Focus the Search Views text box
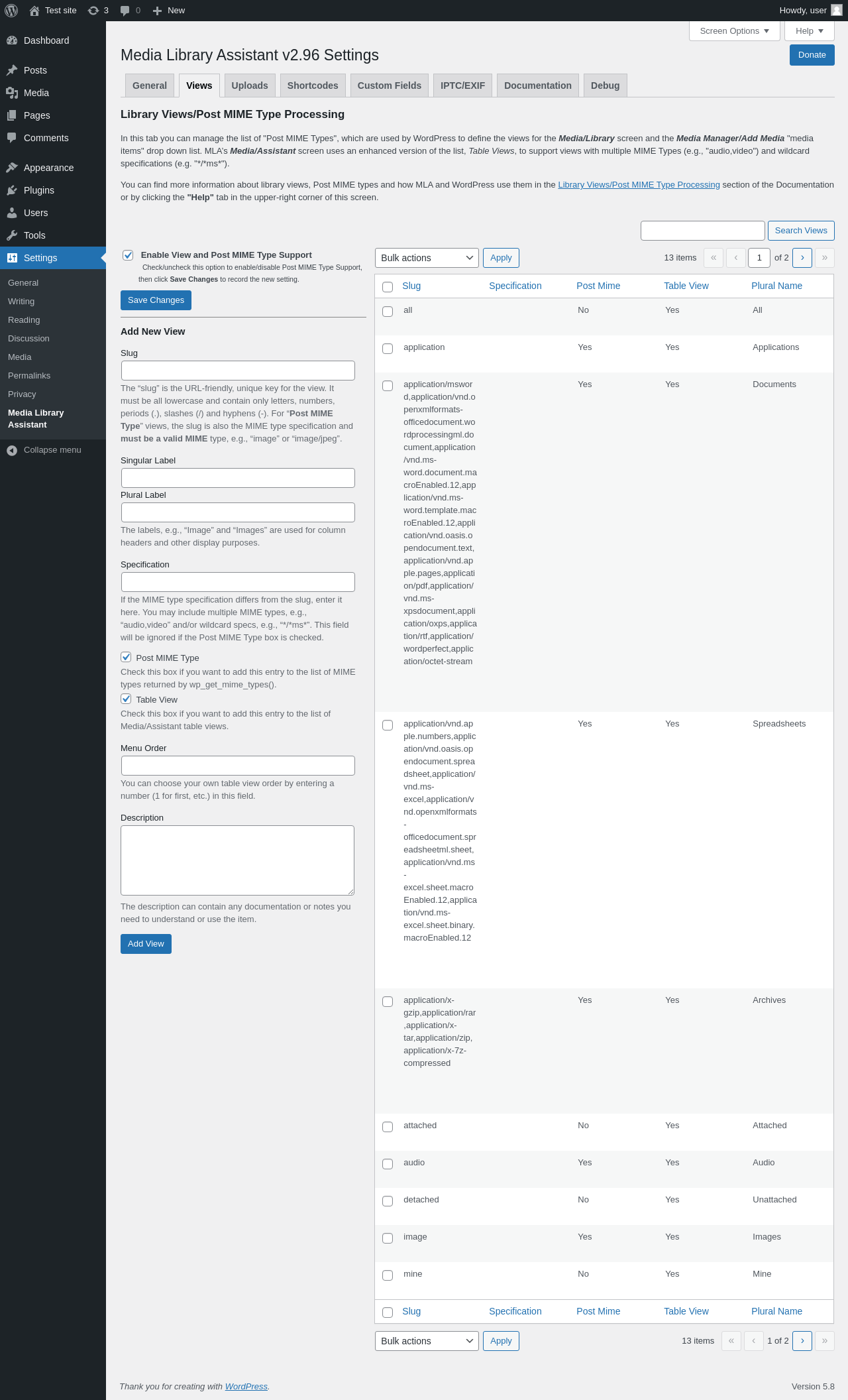The image size is (848, 1400). coord(703,231)
